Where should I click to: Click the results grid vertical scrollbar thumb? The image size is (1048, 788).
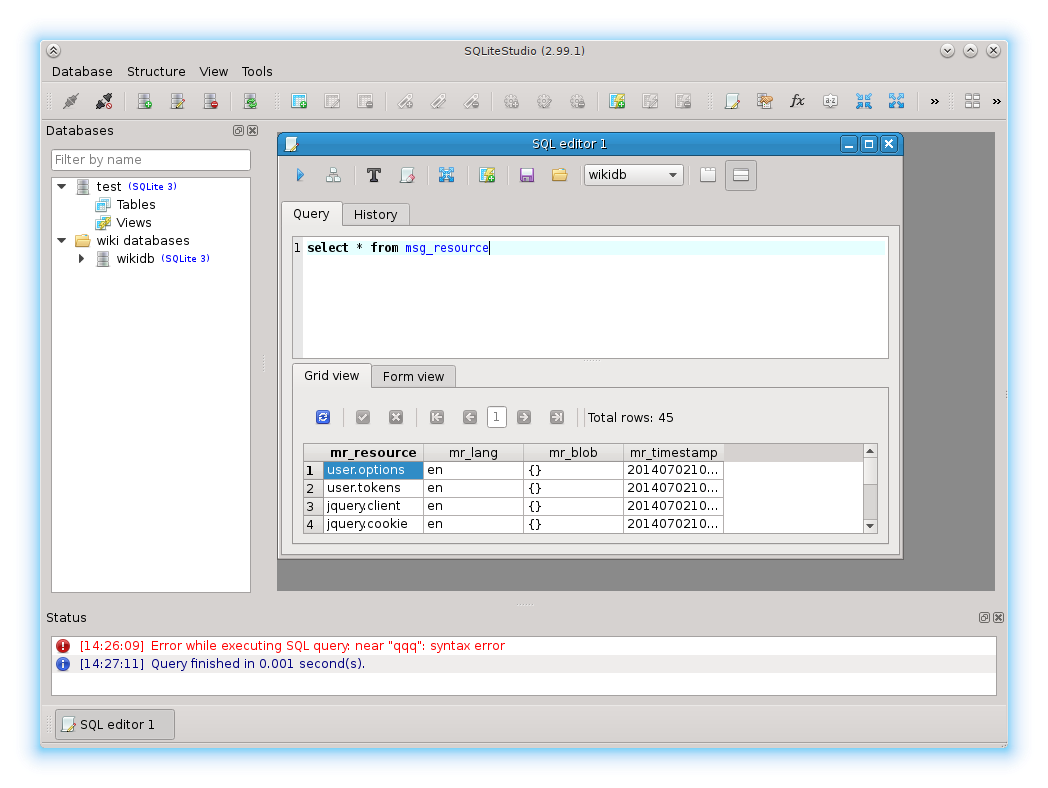[870, 471]
